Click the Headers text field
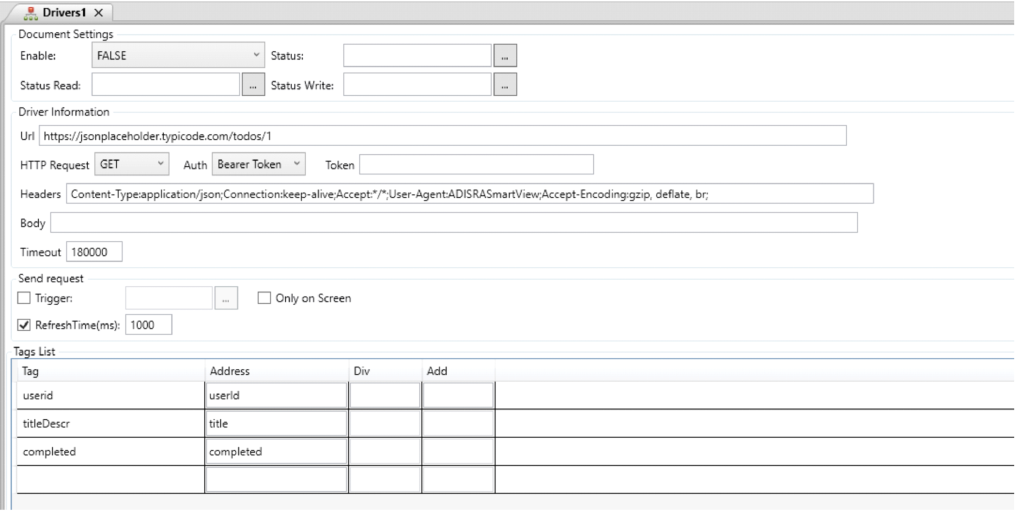1024x515 pixels. (x=469, y=194)
